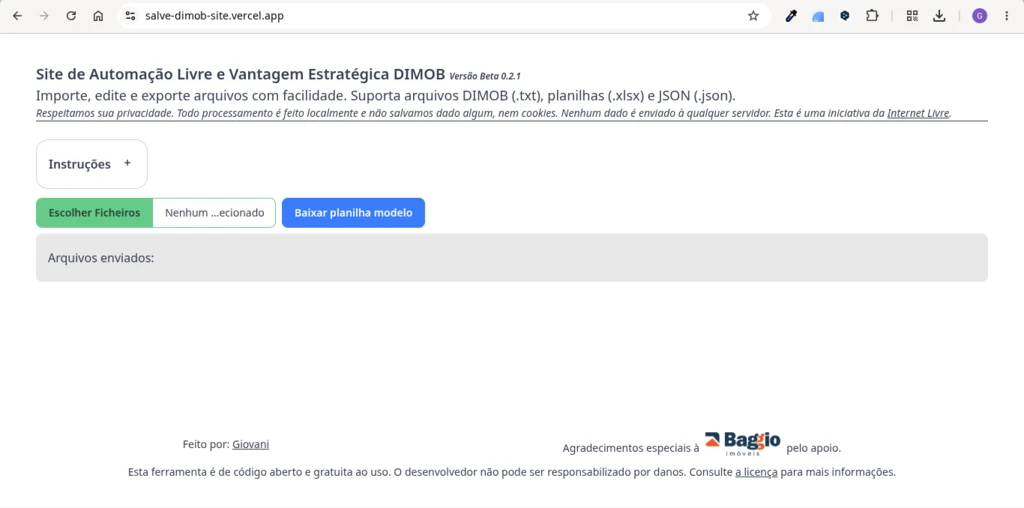
Task: Open the blue folder-shaped extension icon
Action: (x=818, y=16)
